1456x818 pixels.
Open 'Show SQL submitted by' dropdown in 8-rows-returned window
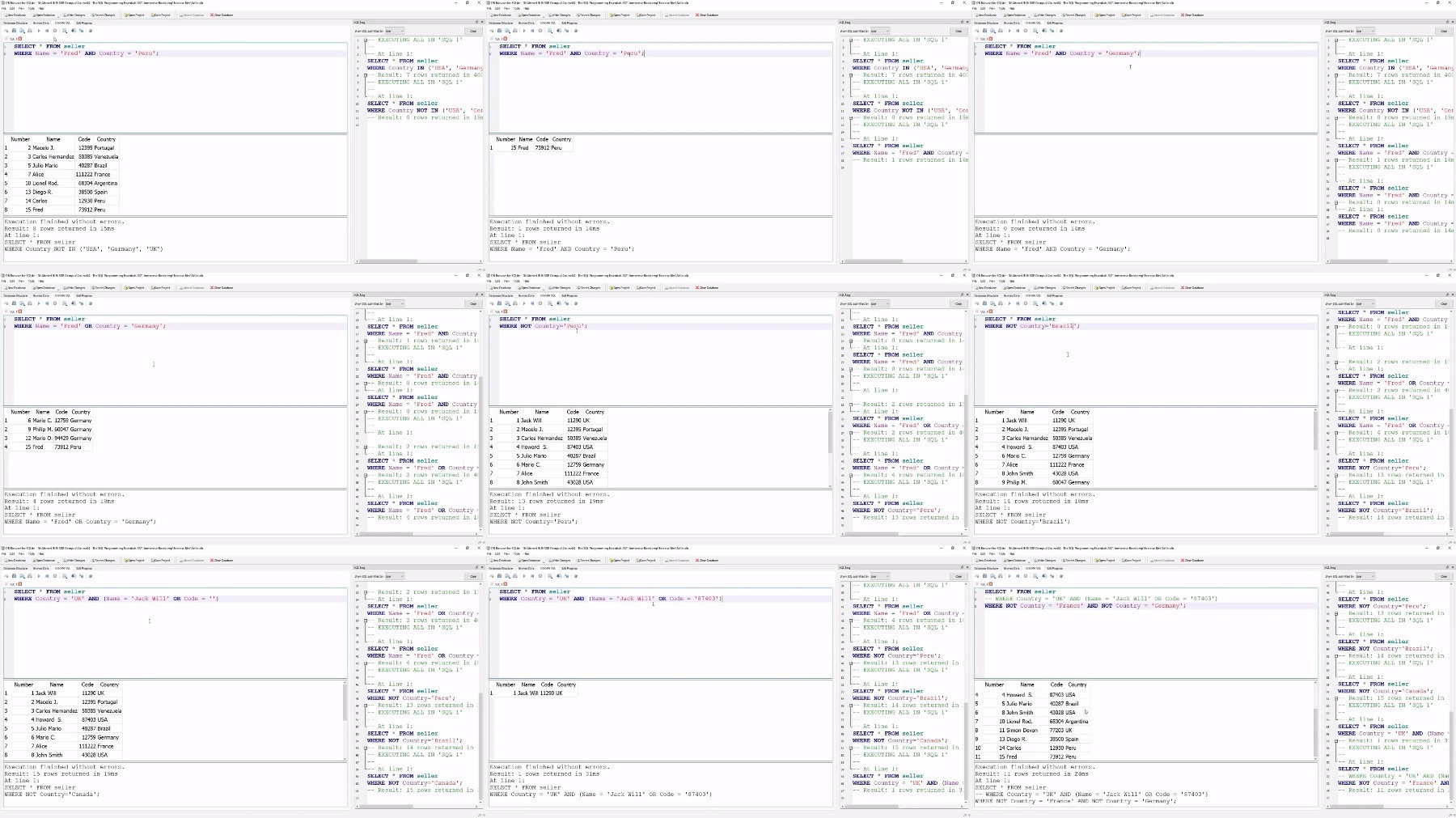tap(395, 31)
